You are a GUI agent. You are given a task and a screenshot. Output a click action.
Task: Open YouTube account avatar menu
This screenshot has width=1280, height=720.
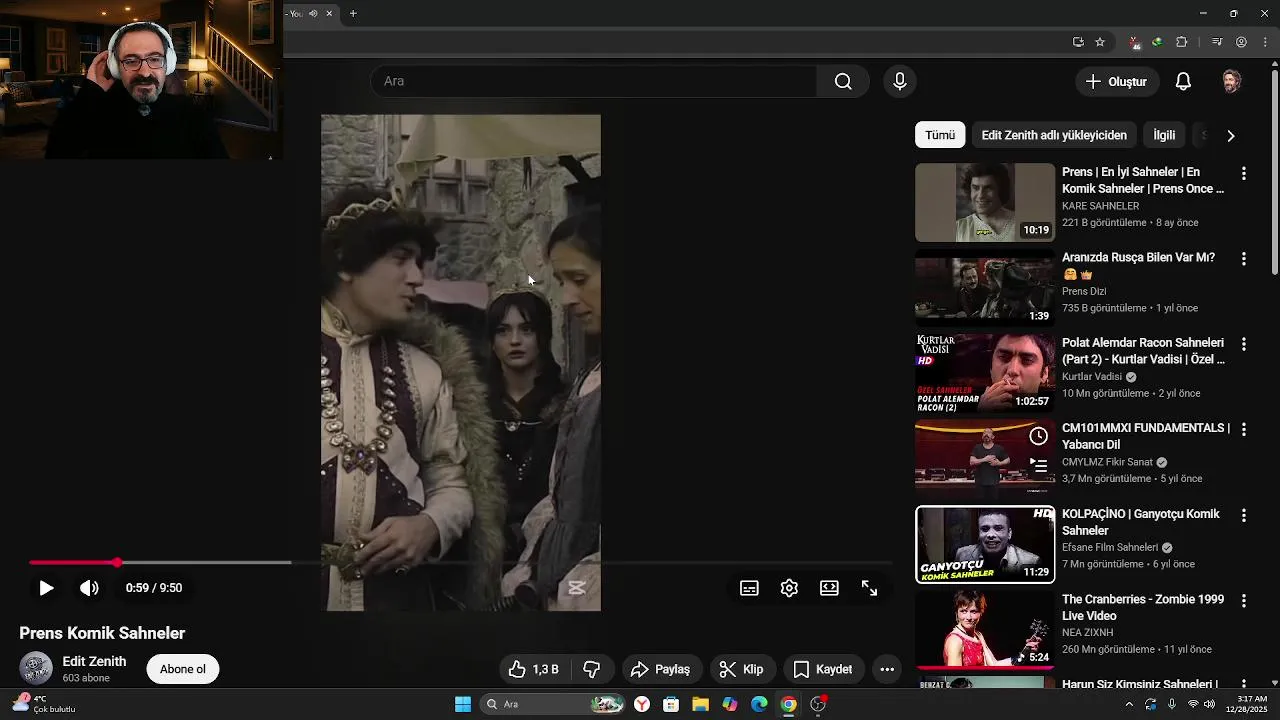coord(1232,81)
